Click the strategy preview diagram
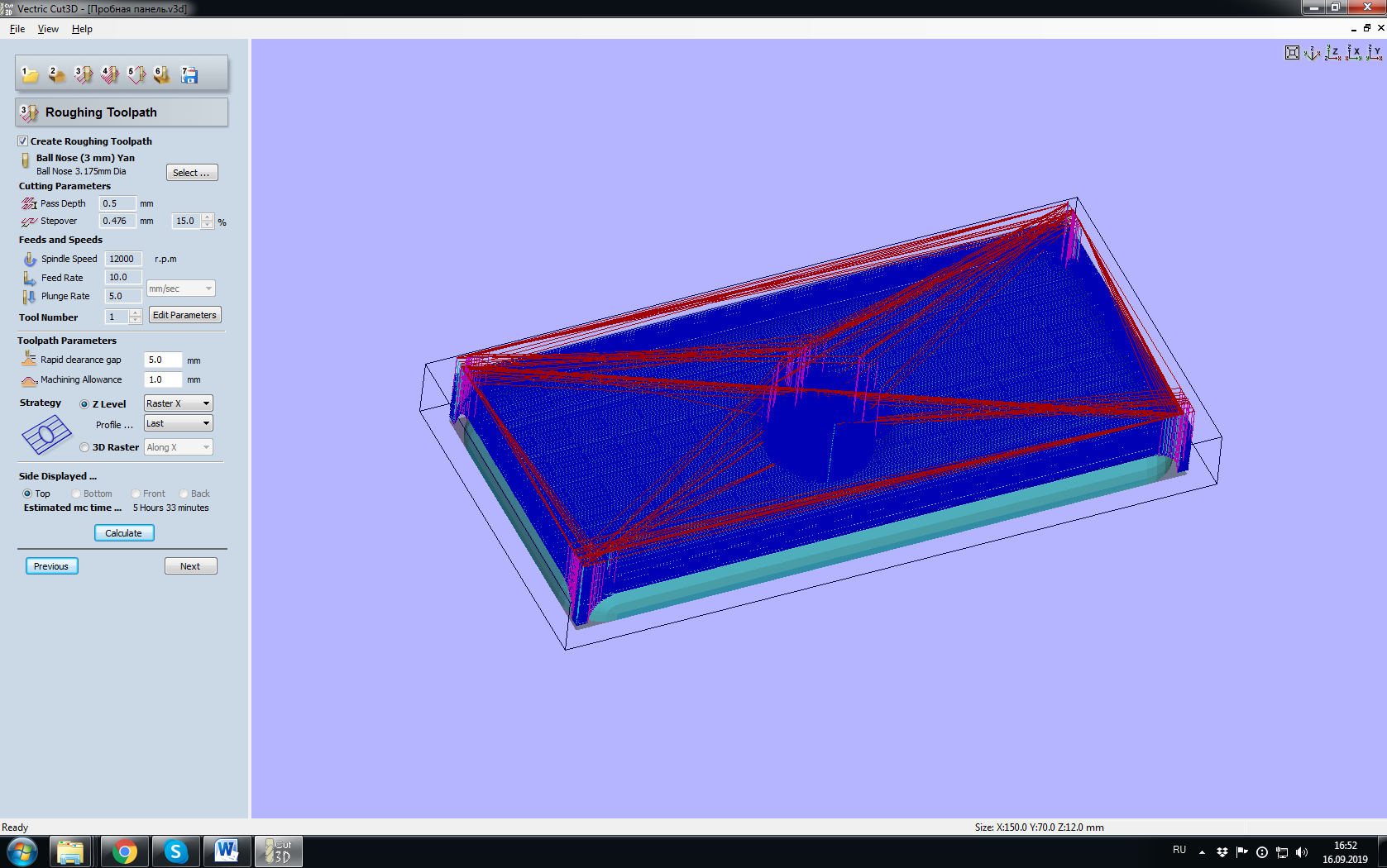This screenshot has height=868, width=1387. 46,435
